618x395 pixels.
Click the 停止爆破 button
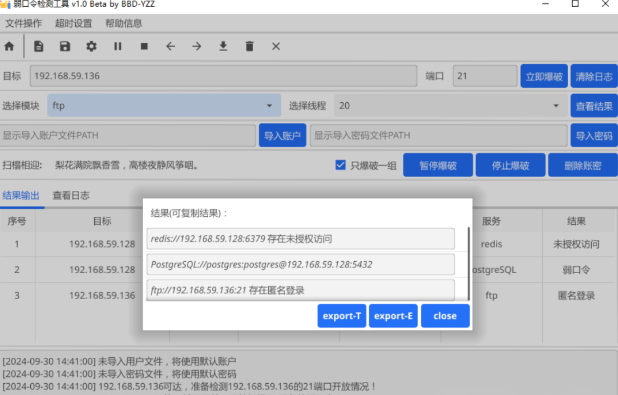(x=510, y=165)
